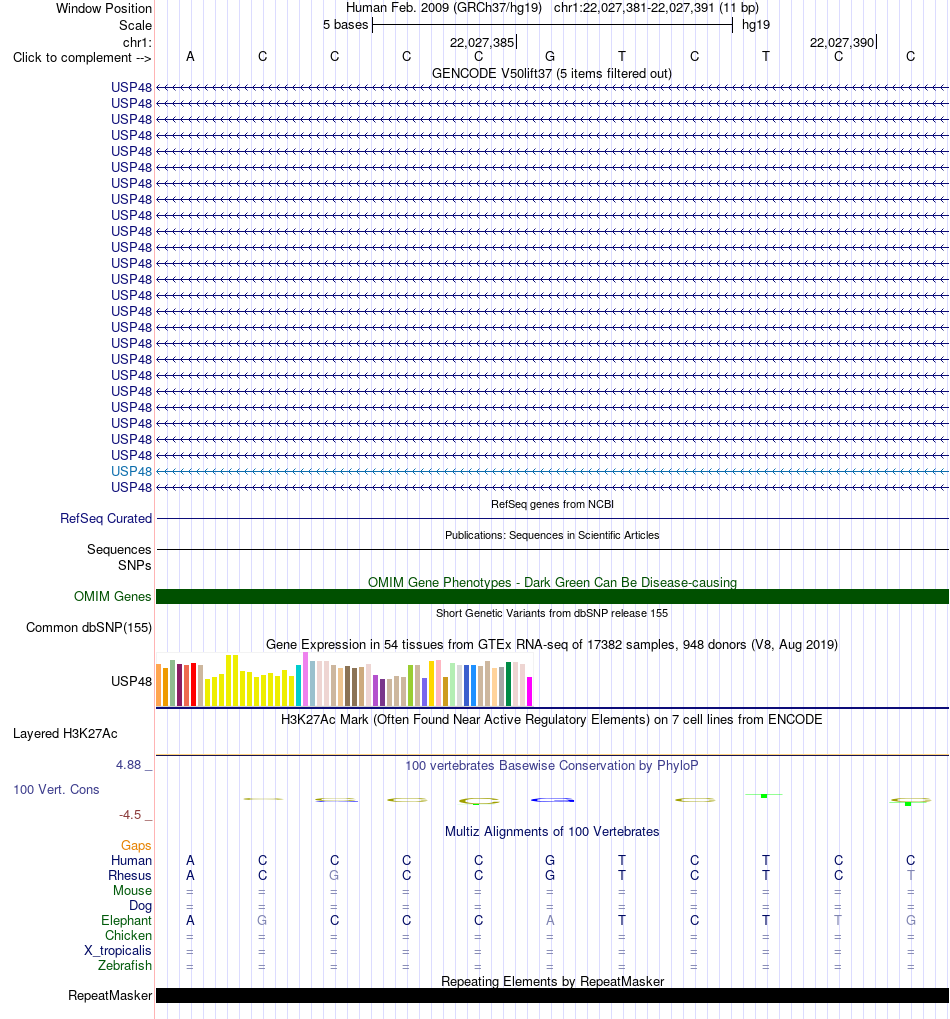
Task: Open 'GENCODE V50lift37 (5 items filtered out)' track title
Action: pyautogui.click(x=552, y=73)
